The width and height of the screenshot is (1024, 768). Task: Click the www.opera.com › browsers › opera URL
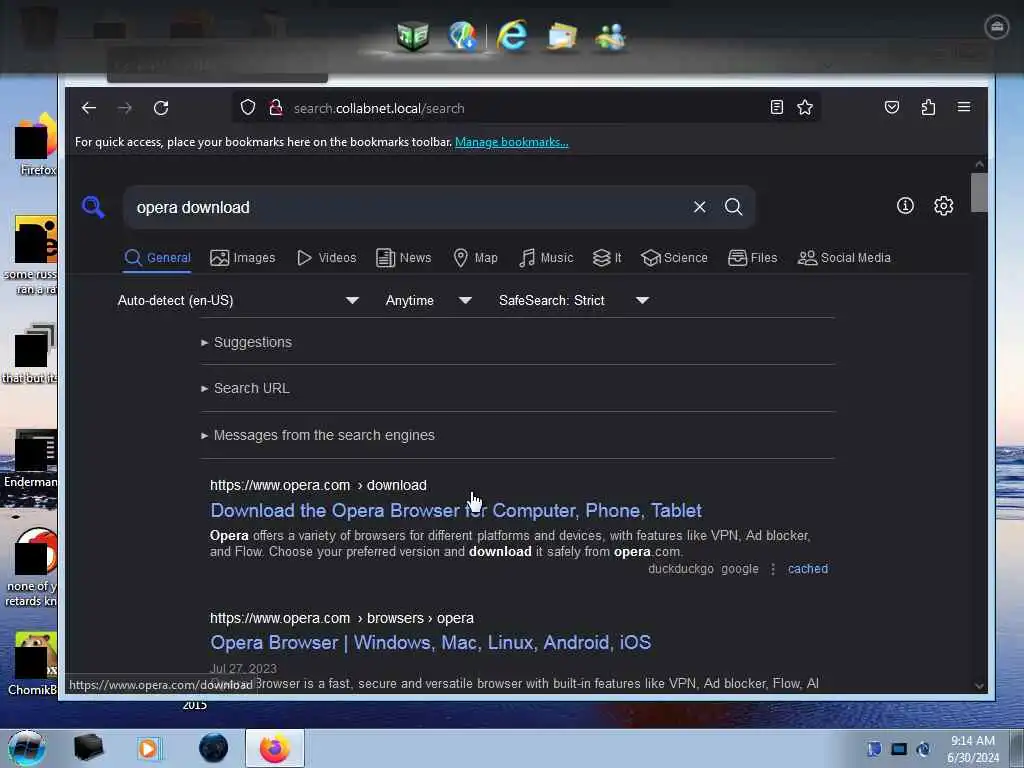342,618
